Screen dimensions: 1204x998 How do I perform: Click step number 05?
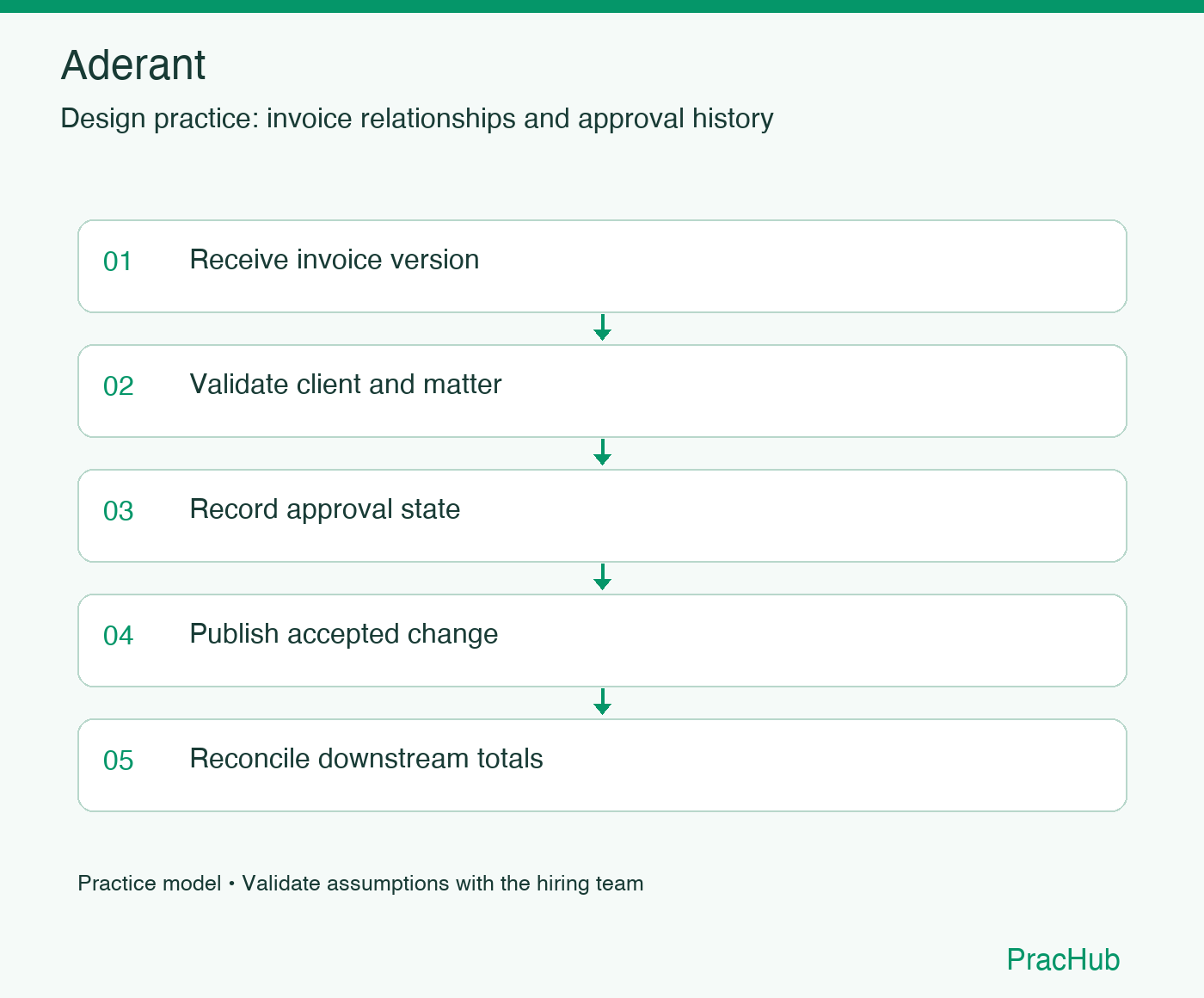click(x=119, y=761)
